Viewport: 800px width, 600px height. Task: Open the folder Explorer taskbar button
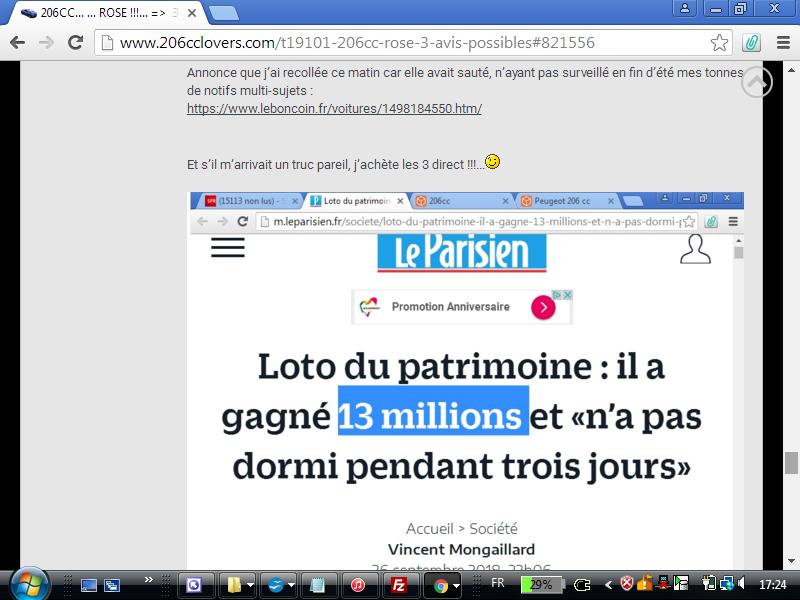point(234,585)
